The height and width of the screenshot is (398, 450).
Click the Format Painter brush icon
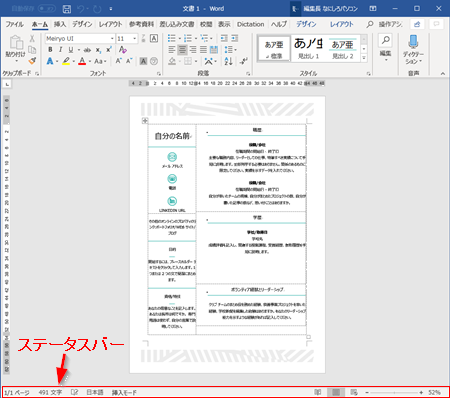click(32, 61)
